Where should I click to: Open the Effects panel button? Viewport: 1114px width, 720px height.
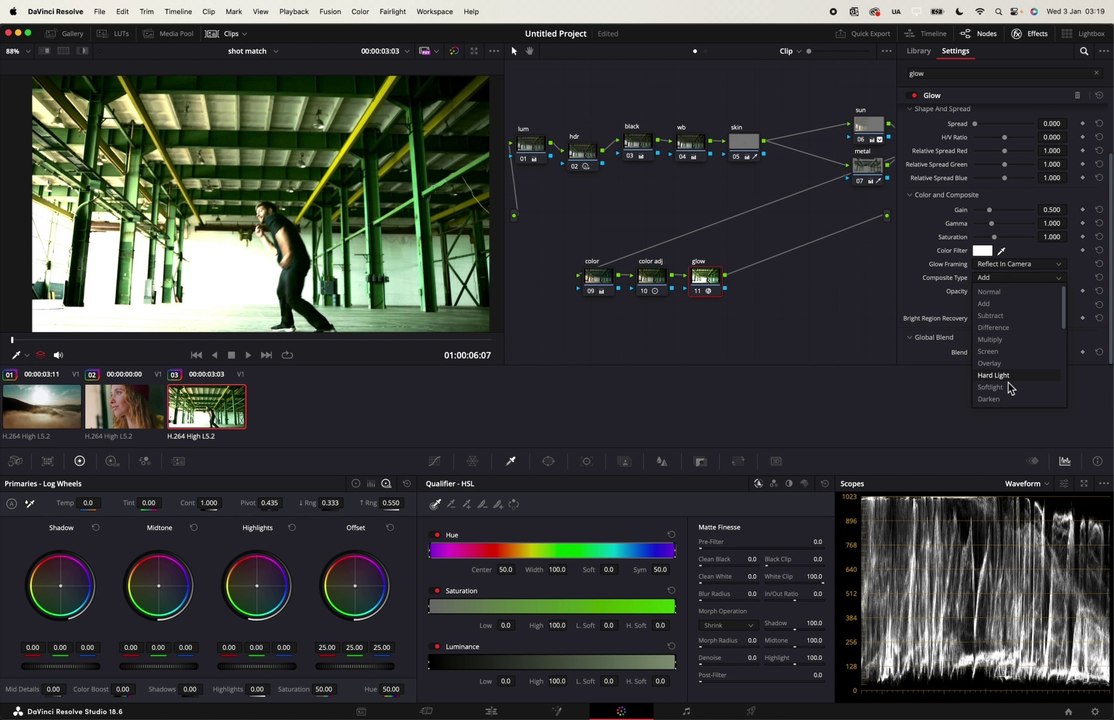1029,33
